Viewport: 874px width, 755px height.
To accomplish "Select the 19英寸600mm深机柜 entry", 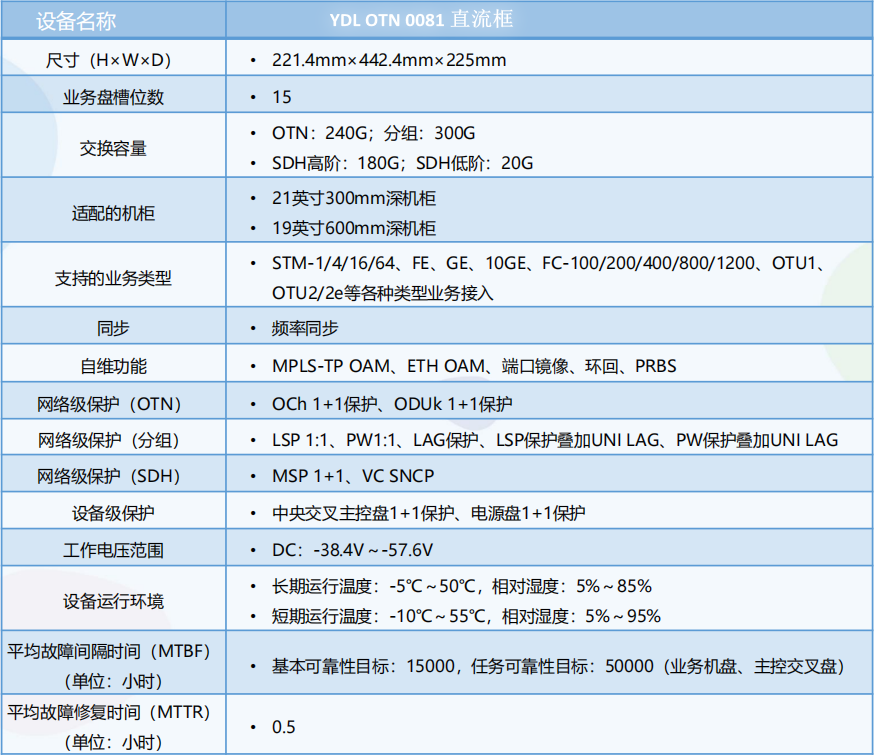I will coord(354,228).
